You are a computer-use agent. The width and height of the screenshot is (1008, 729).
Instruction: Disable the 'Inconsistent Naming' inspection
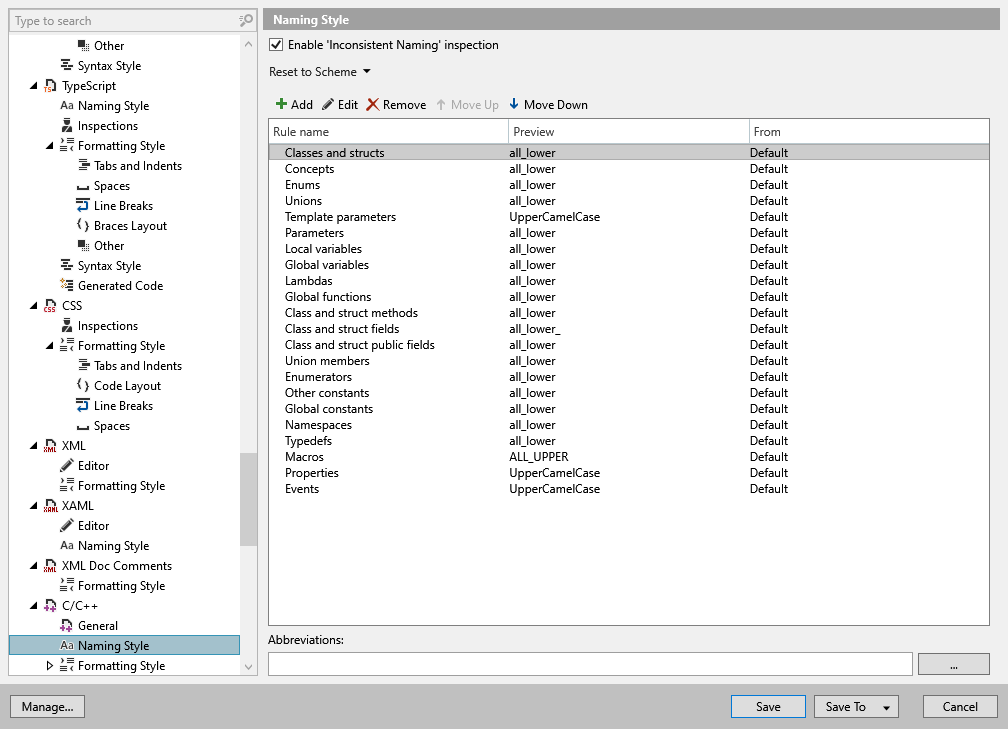point(276,44)
